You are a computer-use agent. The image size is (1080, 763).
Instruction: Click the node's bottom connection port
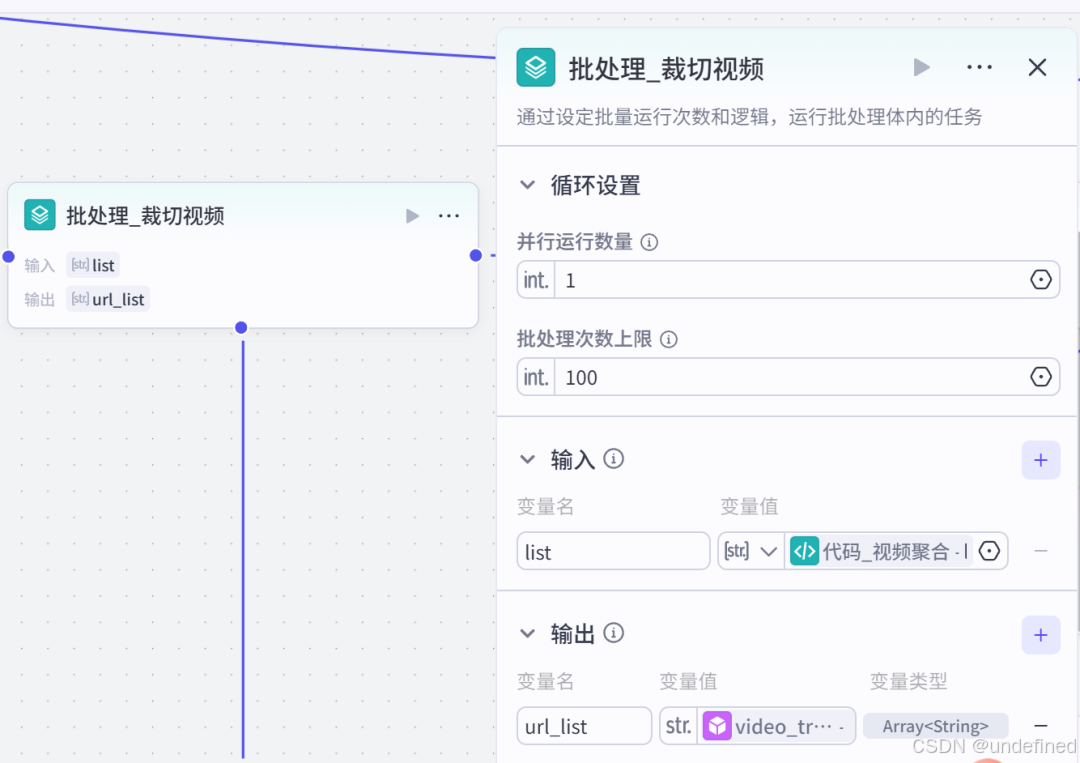(241, 327)
